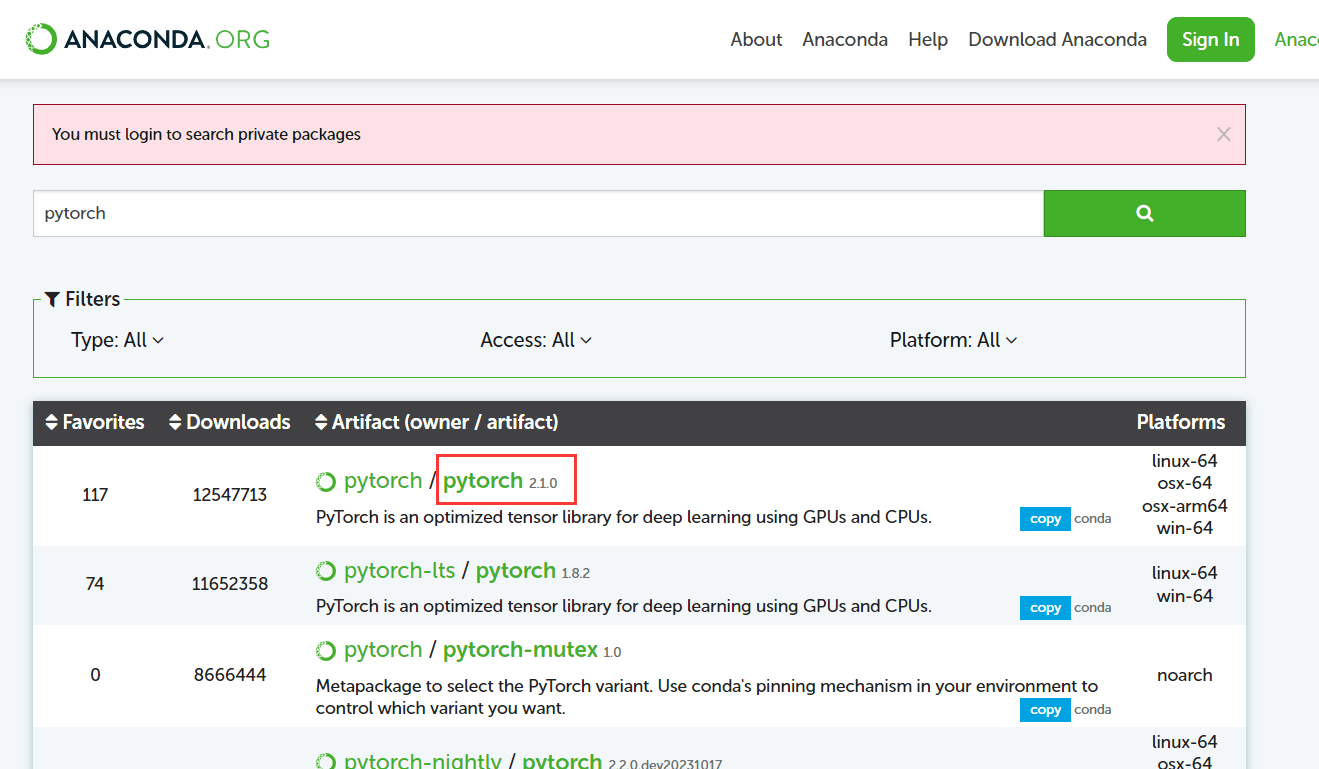Screen dimensions: 1319x769
Task: Expand the Access: All filter dropdown
Action: [536, 340]
